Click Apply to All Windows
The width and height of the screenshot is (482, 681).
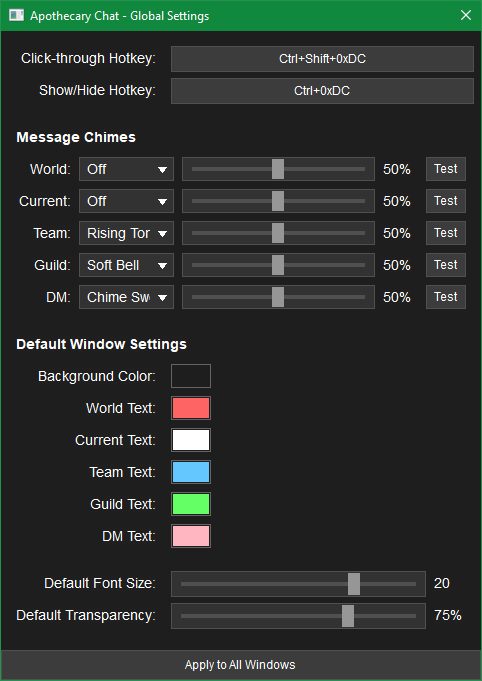pos(241,665)
